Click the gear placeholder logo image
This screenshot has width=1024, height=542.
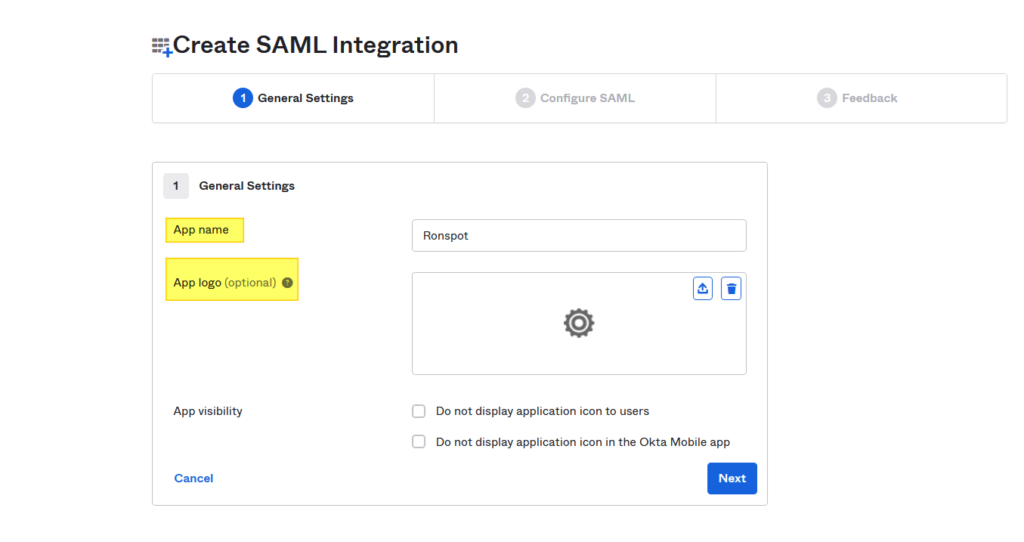pos(579,323)
